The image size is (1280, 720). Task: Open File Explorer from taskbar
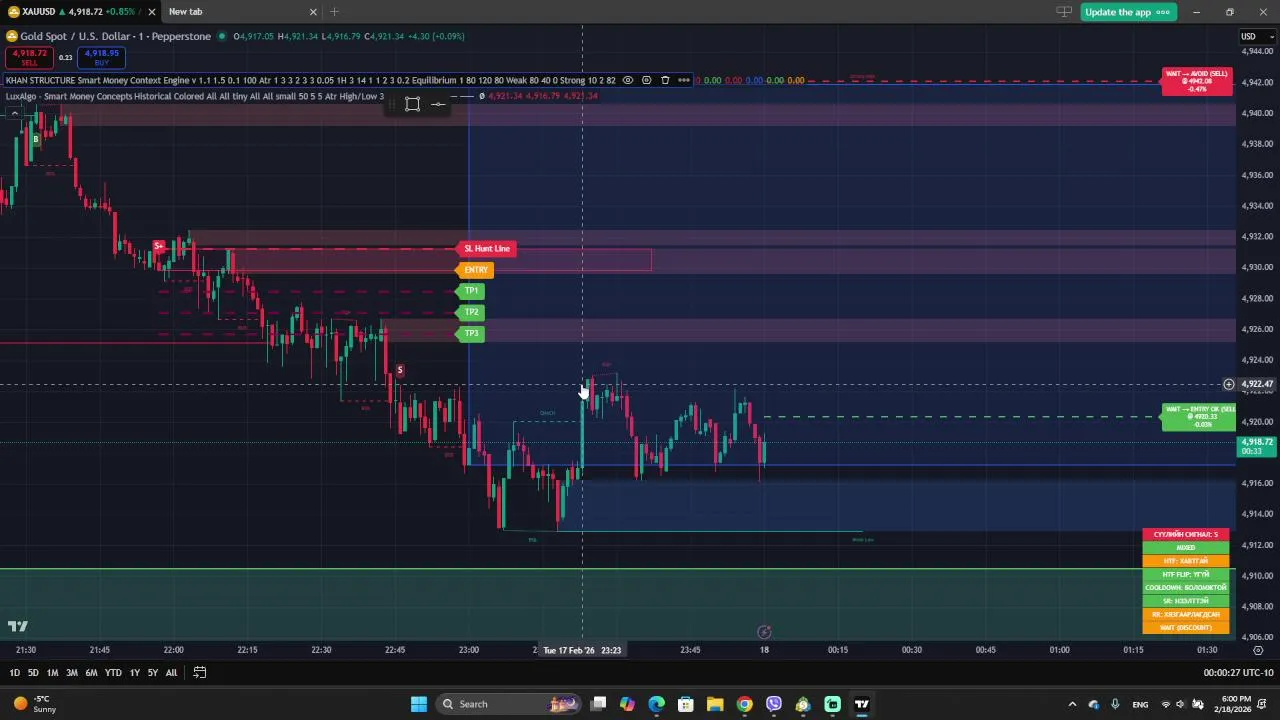tap(715, 704)
